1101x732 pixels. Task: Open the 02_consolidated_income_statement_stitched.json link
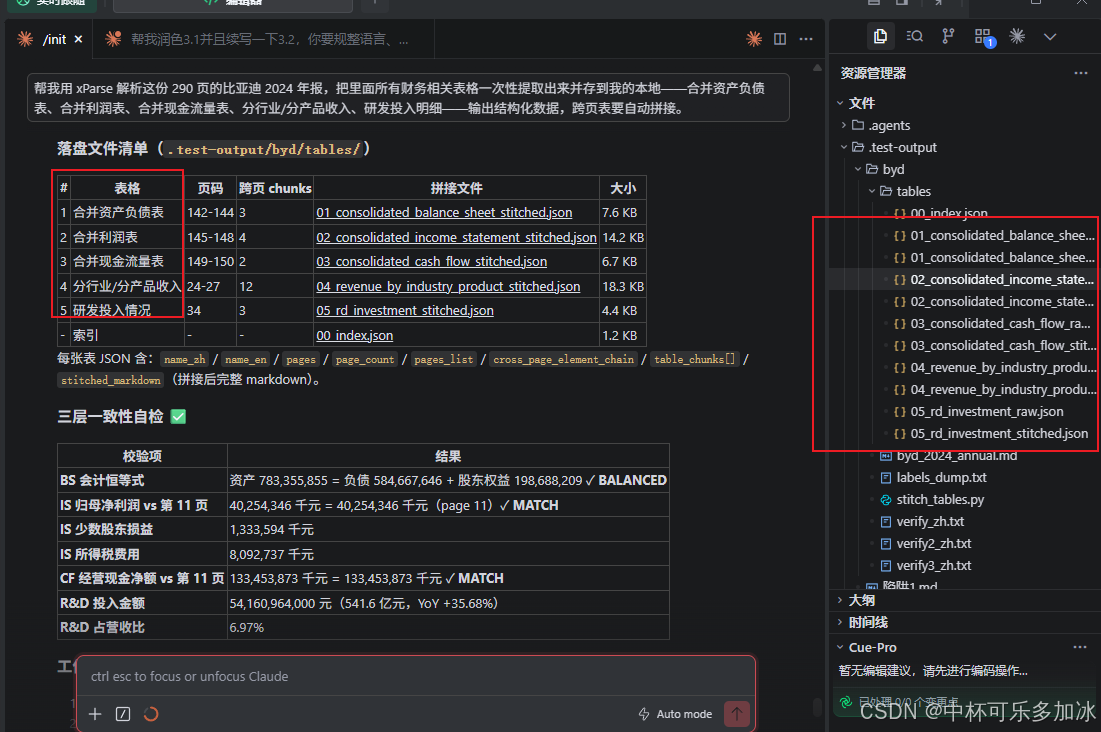(456, 237)
